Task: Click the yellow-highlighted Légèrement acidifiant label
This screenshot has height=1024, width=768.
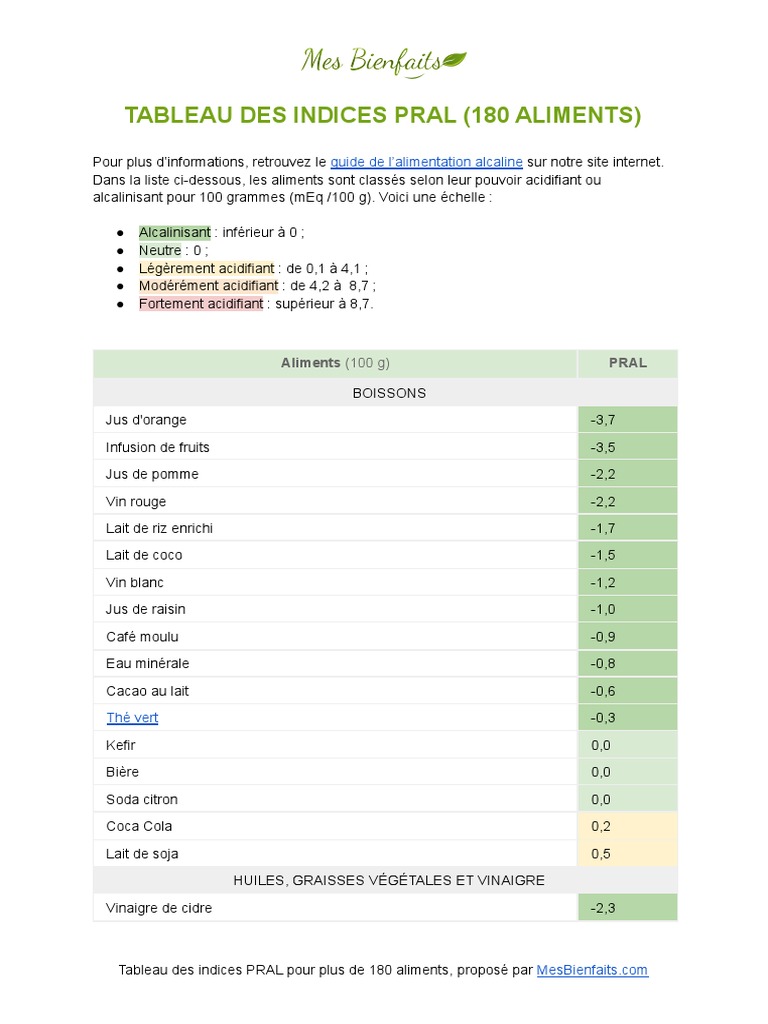Action: (x=206, y=268)
